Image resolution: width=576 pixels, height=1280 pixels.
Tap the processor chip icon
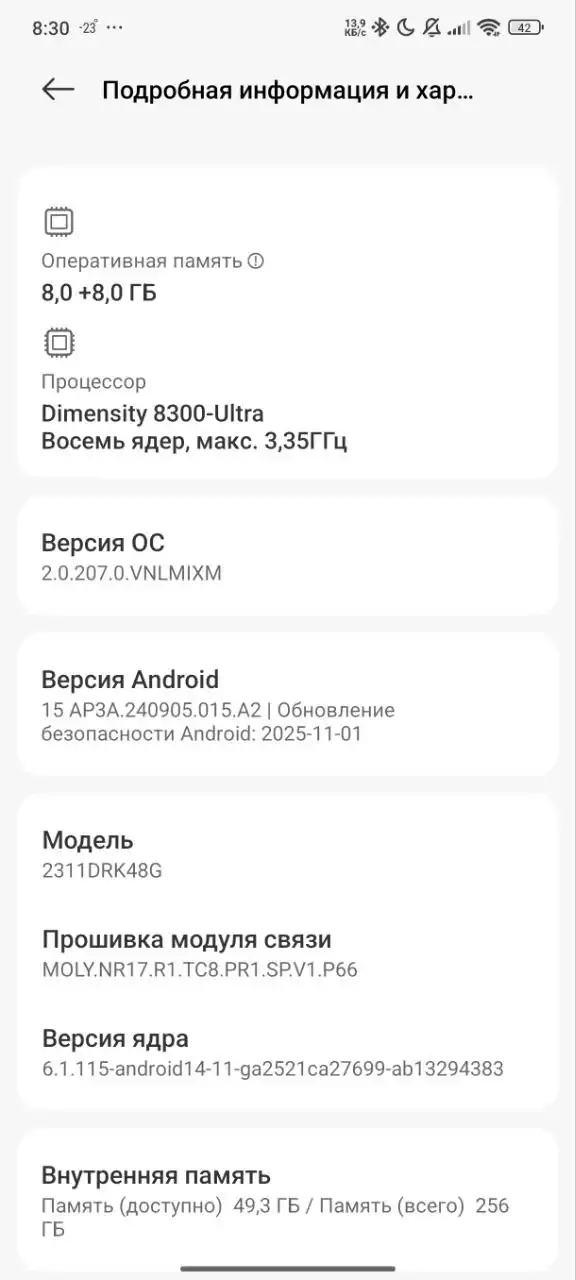tap(59, 342)
